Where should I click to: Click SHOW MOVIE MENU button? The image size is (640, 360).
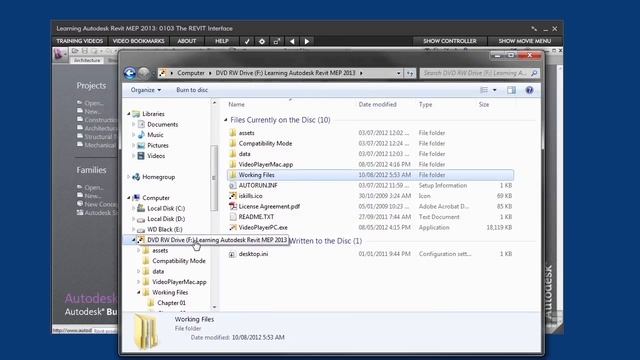[524, 41]
